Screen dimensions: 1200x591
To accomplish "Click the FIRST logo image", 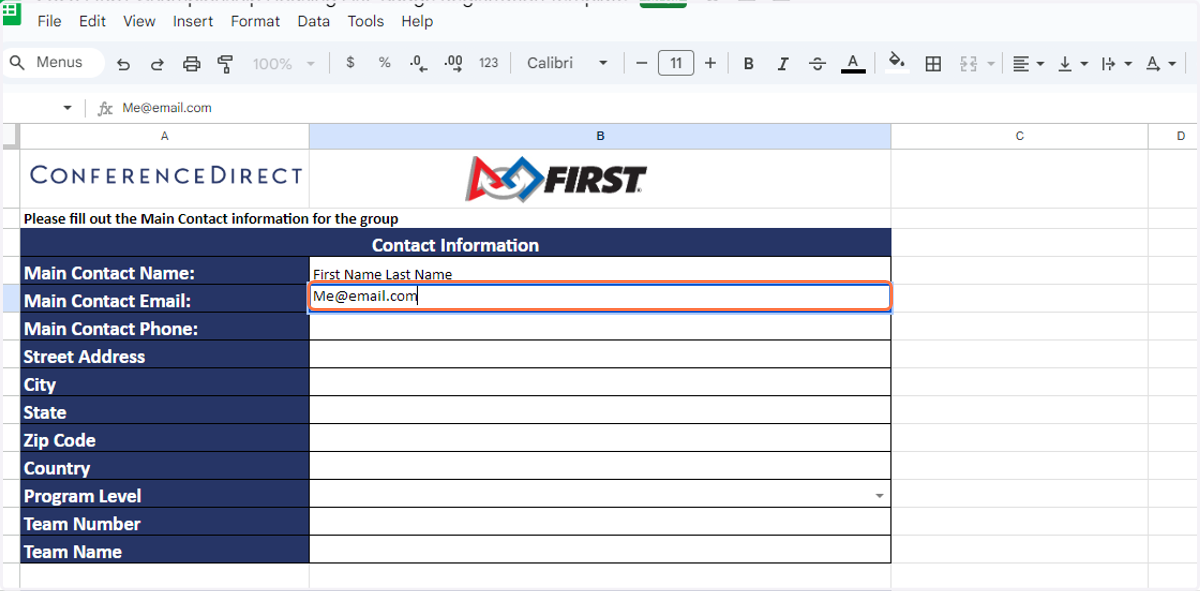I will [x=556, y=178].
